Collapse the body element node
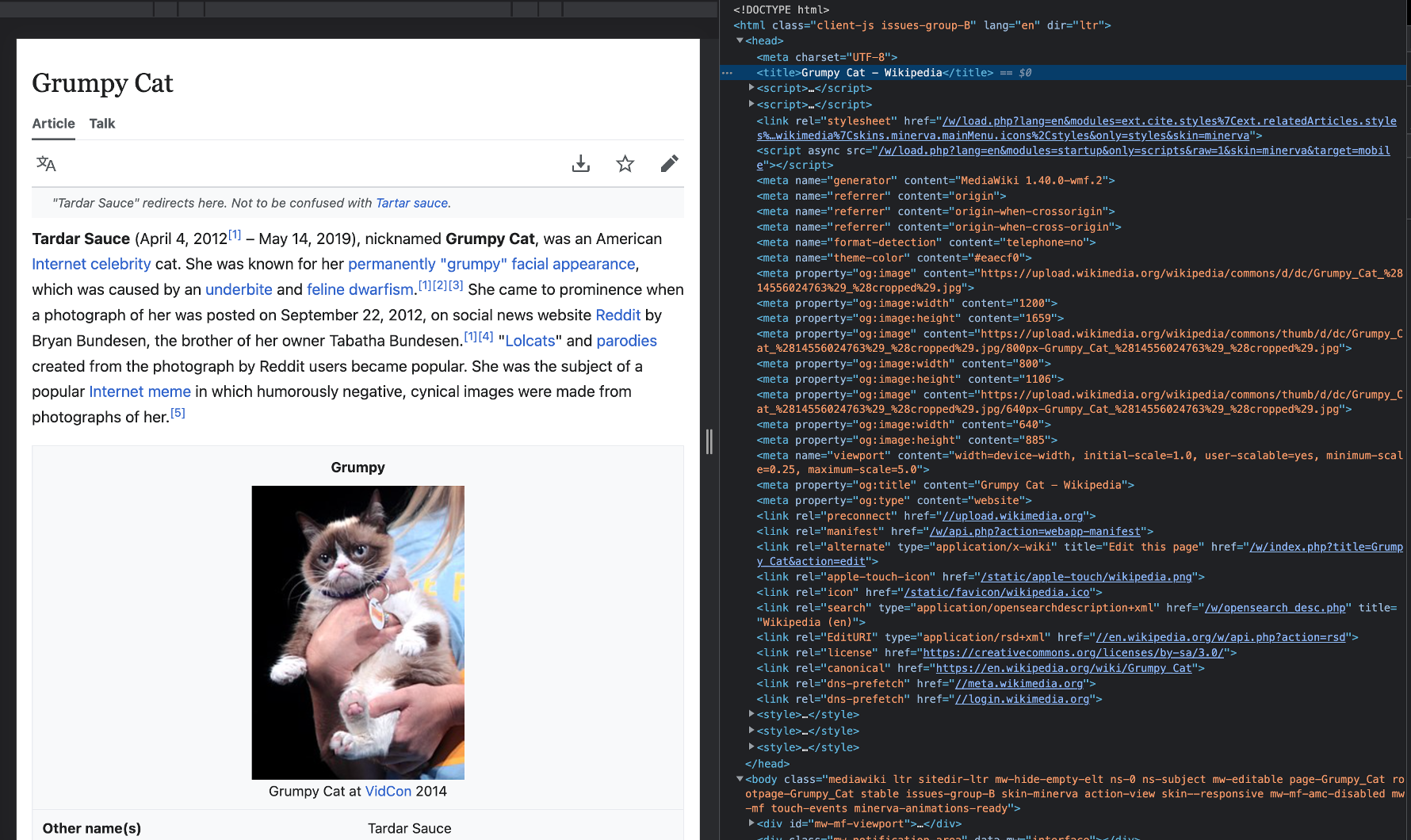 740,779
